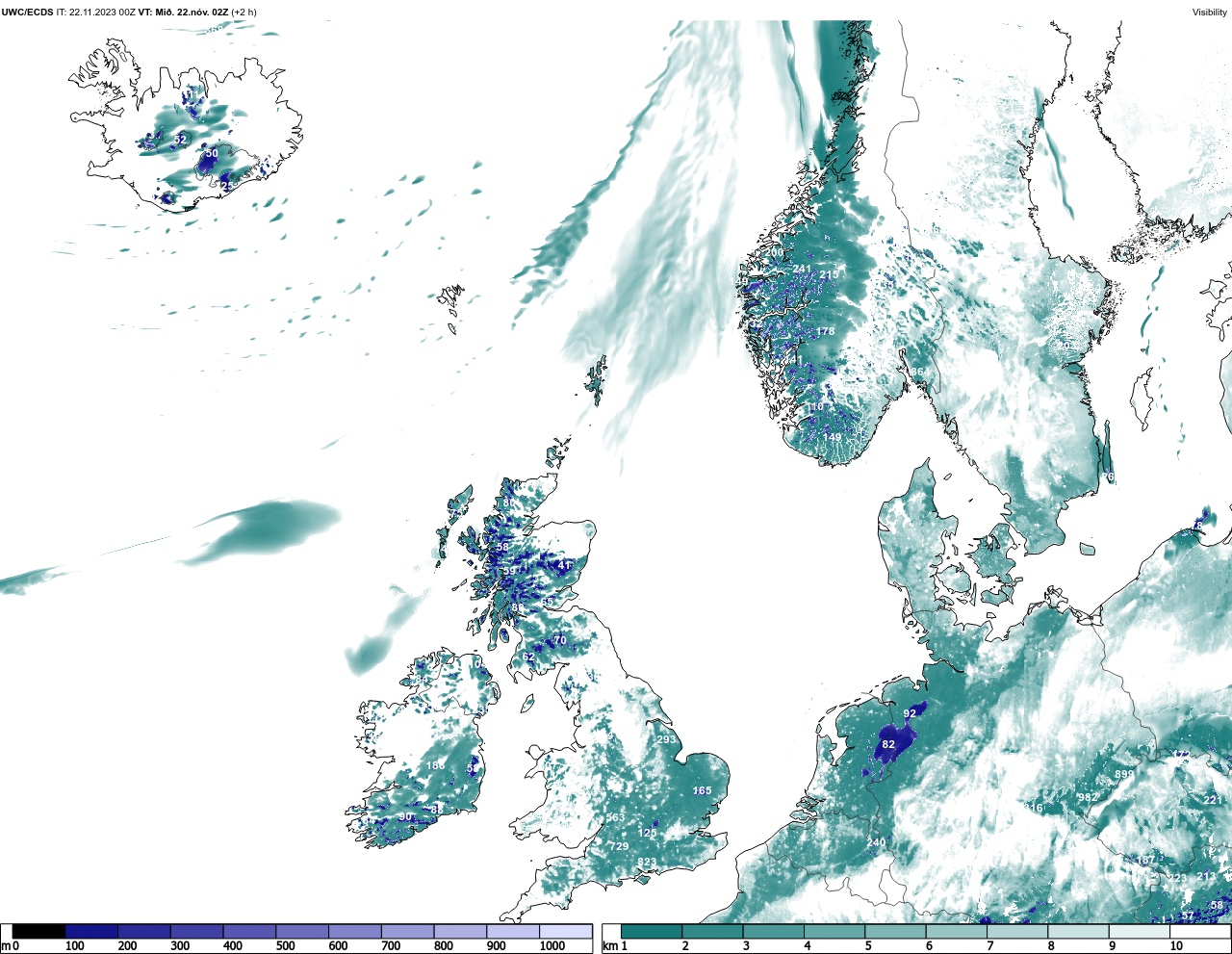Click the "5" tick label in km legend

tap(868, 946)
